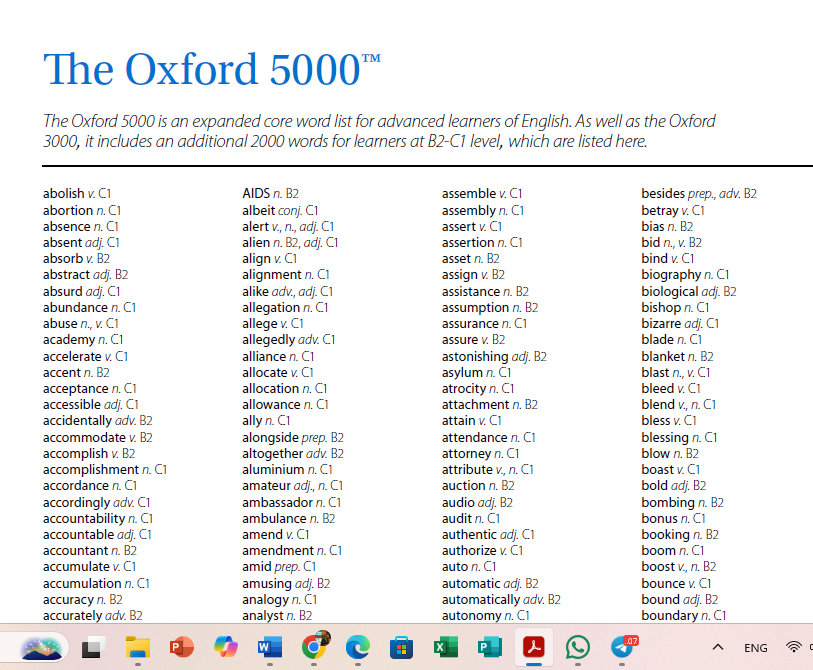Open Microsoft Publisher

pos(488,648)
